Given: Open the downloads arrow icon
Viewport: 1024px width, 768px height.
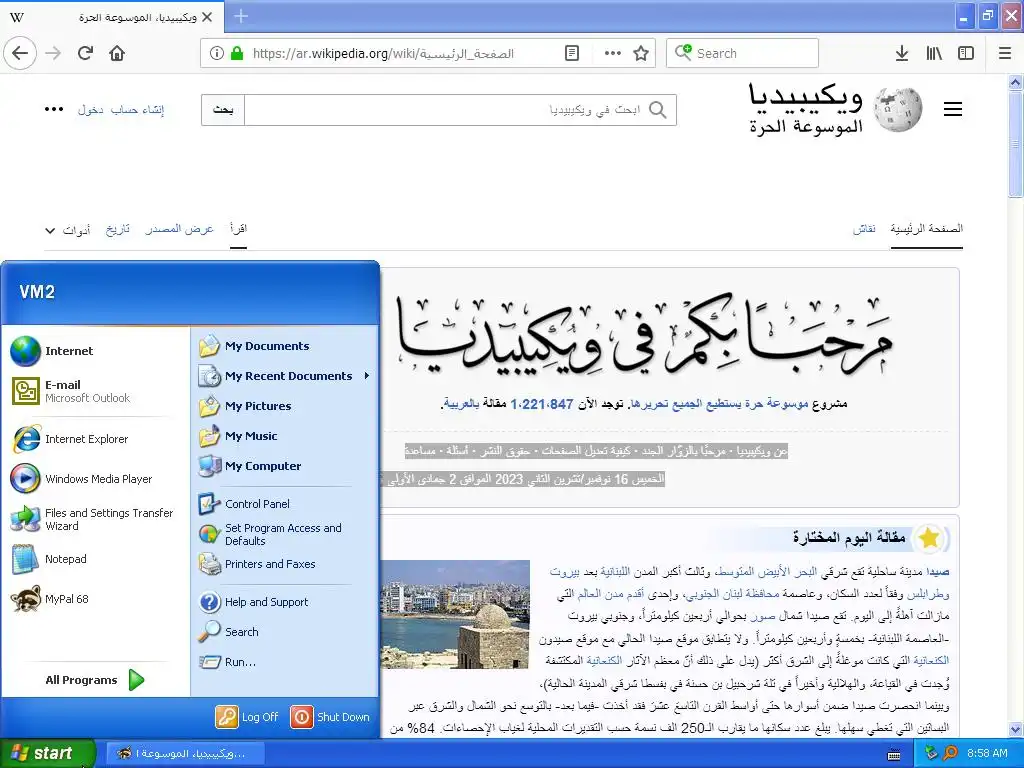Looking at the screenshot, I should click(902, 54).
